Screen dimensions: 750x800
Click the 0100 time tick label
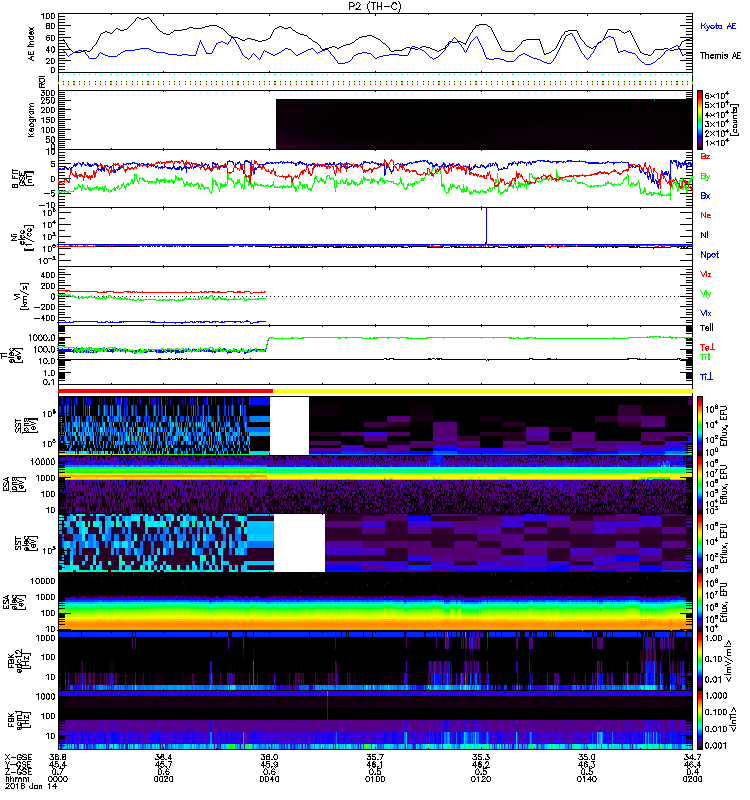point(375,779)
